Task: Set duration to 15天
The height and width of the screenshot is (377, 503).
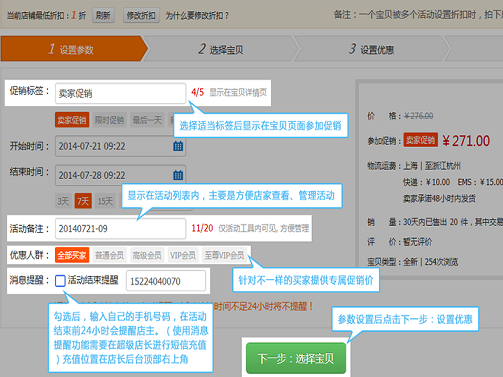Action: pos(105,201)
